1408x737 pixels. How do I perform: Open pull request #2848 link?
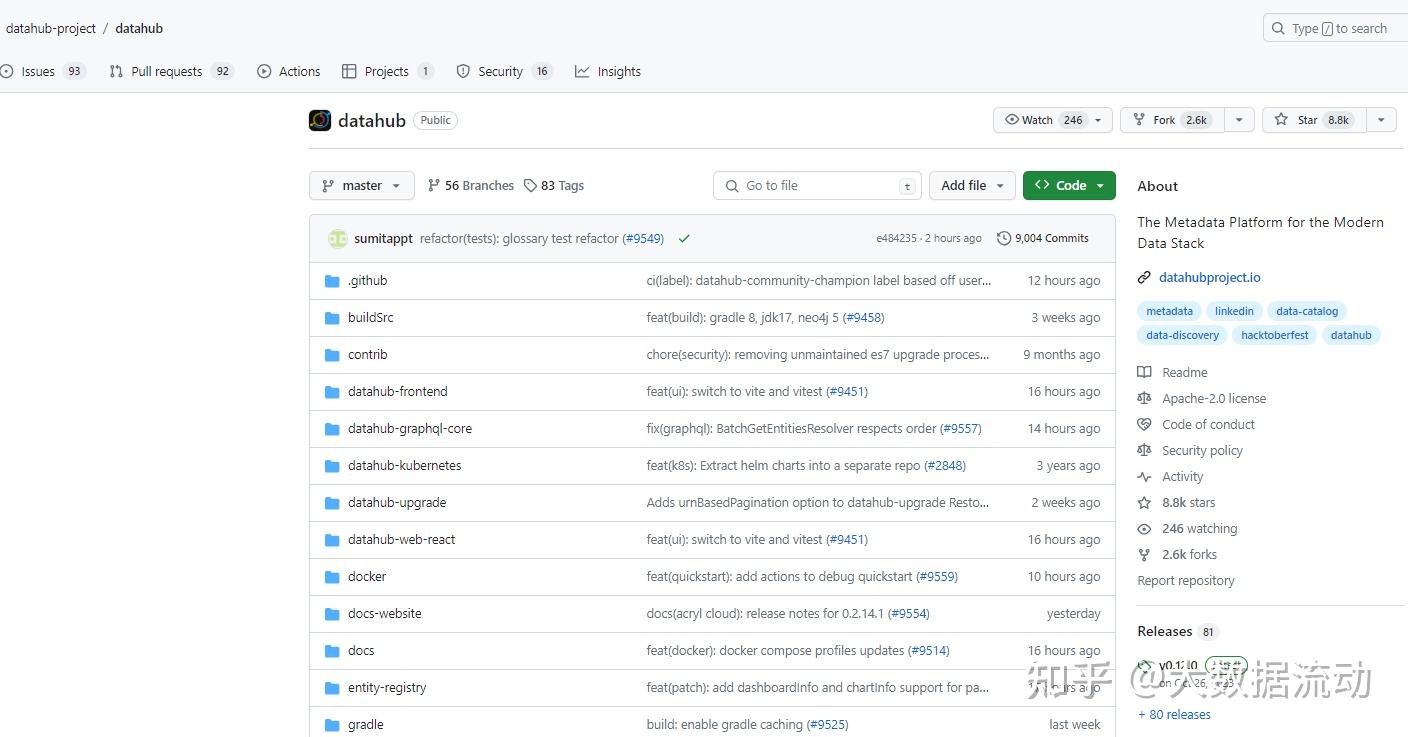coord(945,466)
